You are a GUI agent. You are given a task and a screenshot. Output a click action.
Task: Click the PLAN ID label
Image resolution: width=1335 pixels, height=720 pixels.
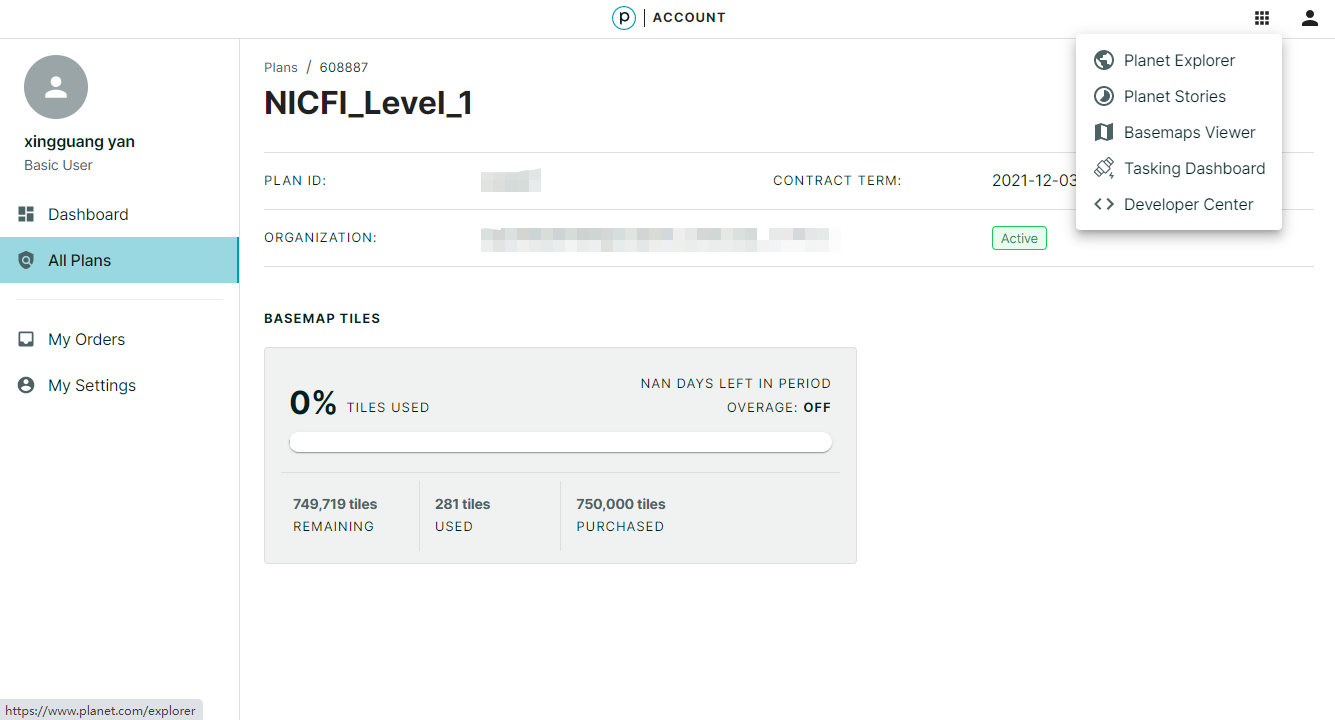tap(295, 181)
